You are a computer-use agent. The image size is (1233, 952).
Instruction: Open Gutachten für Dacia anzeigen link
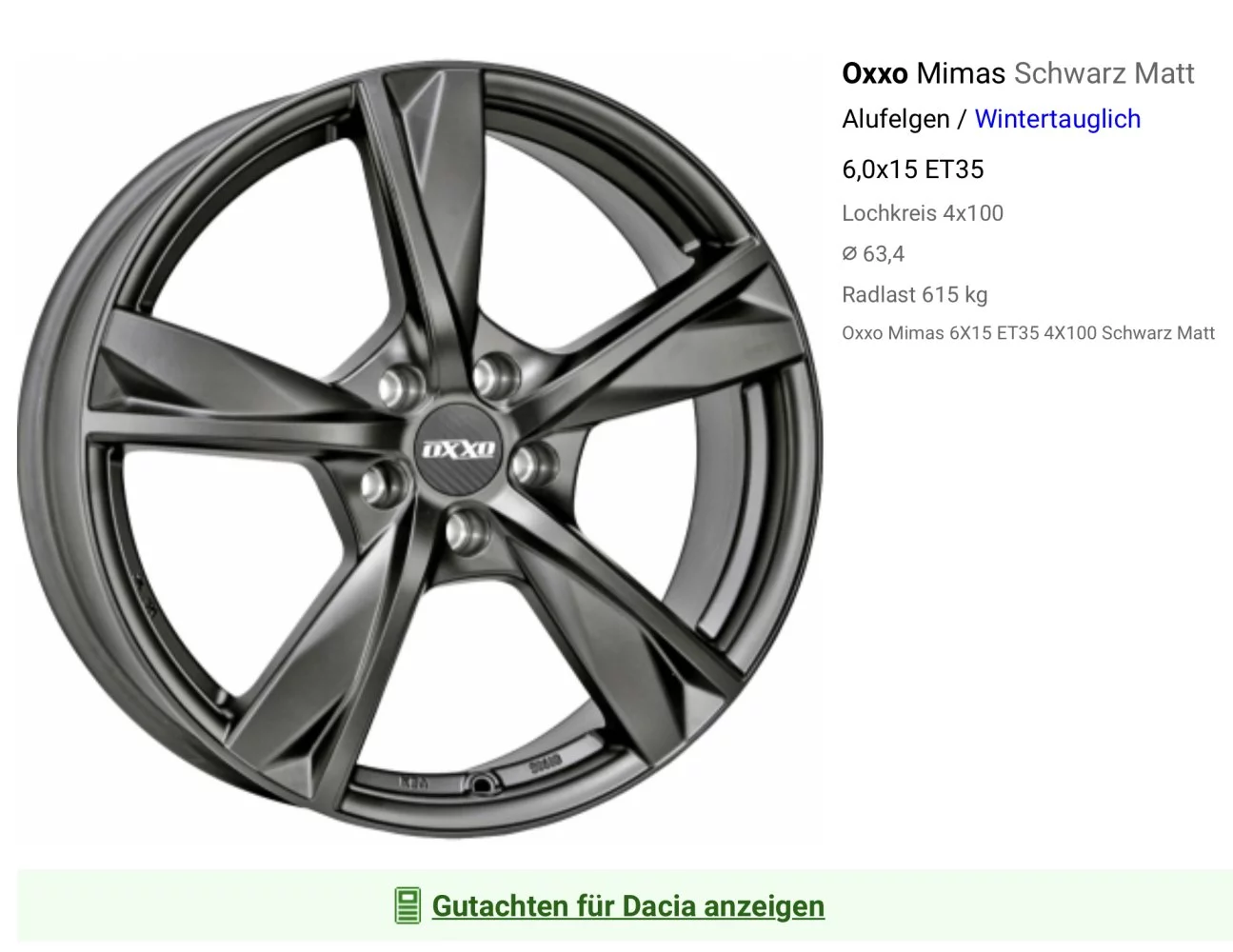coord(627,905)
